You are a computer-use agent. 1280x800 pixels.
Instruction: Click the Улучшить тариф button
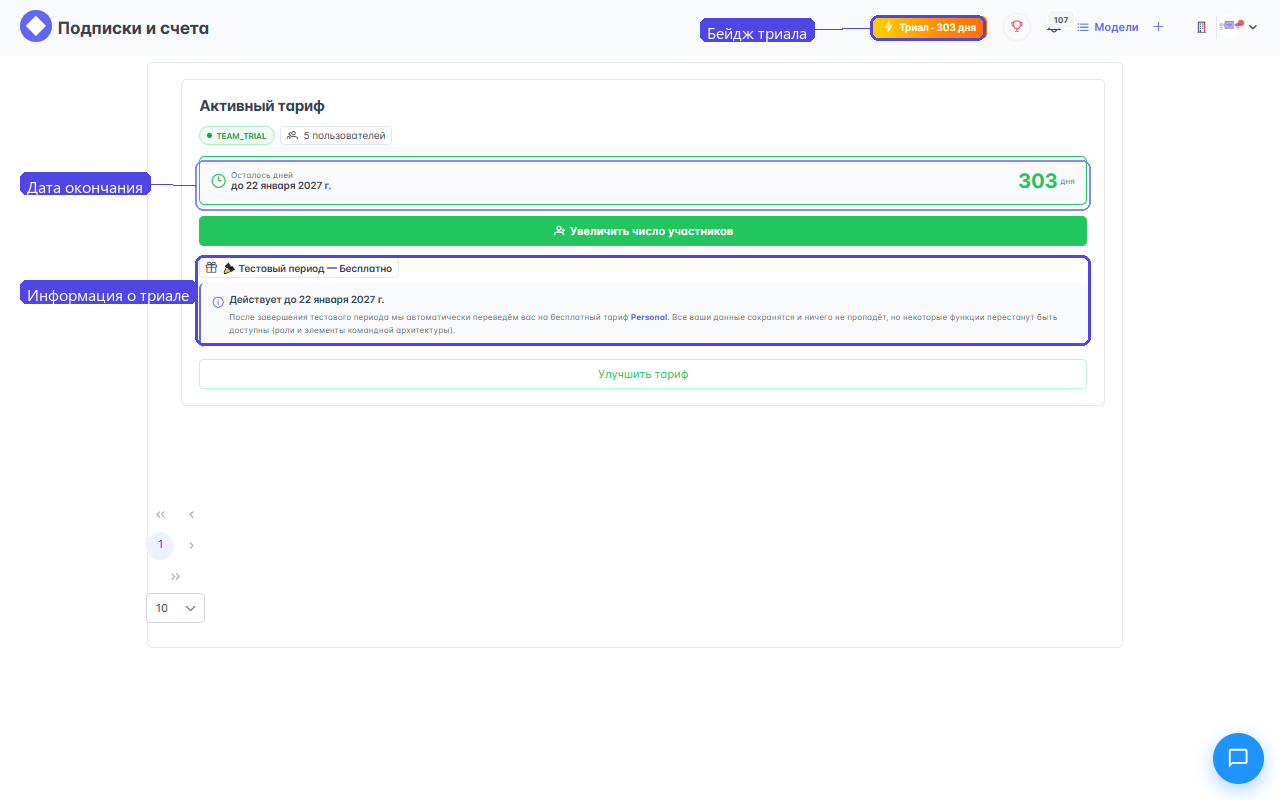tap(642, 374)
